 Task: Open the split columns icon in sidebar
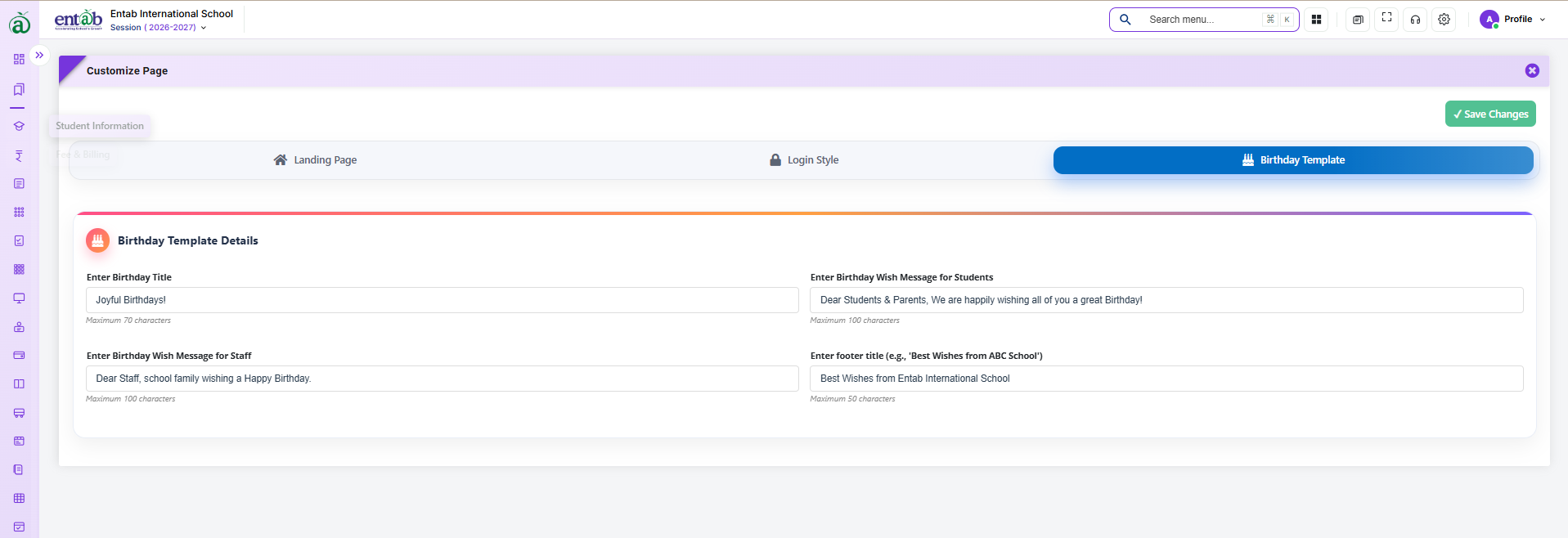click(19, 383)
